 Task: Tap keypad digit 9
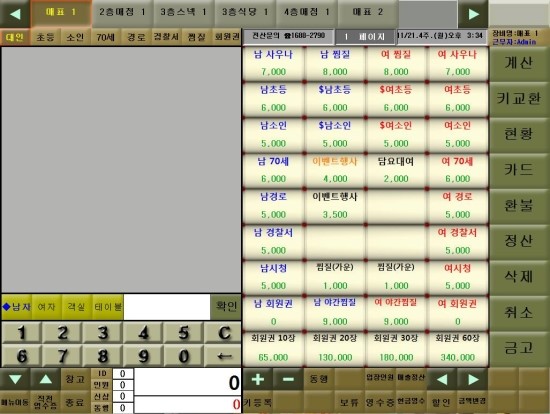point(143,356)
